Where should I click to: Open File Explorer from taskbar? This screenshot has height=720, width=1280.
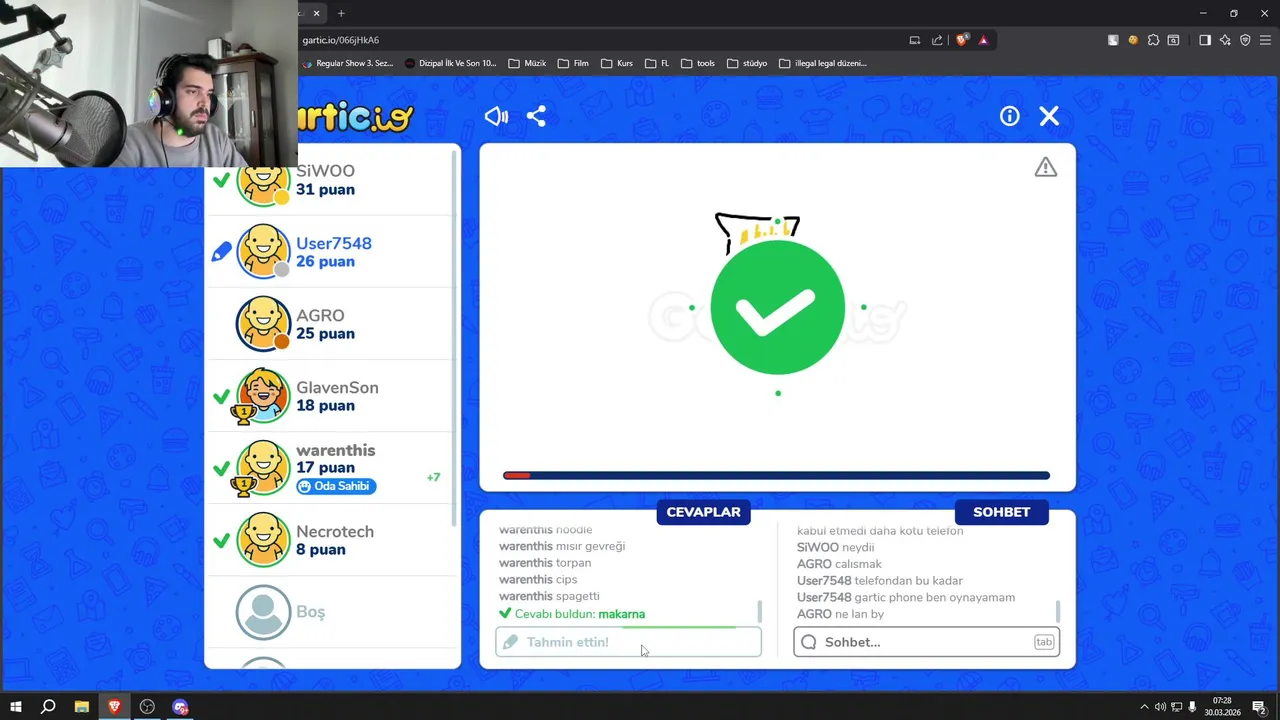(81, 707)
